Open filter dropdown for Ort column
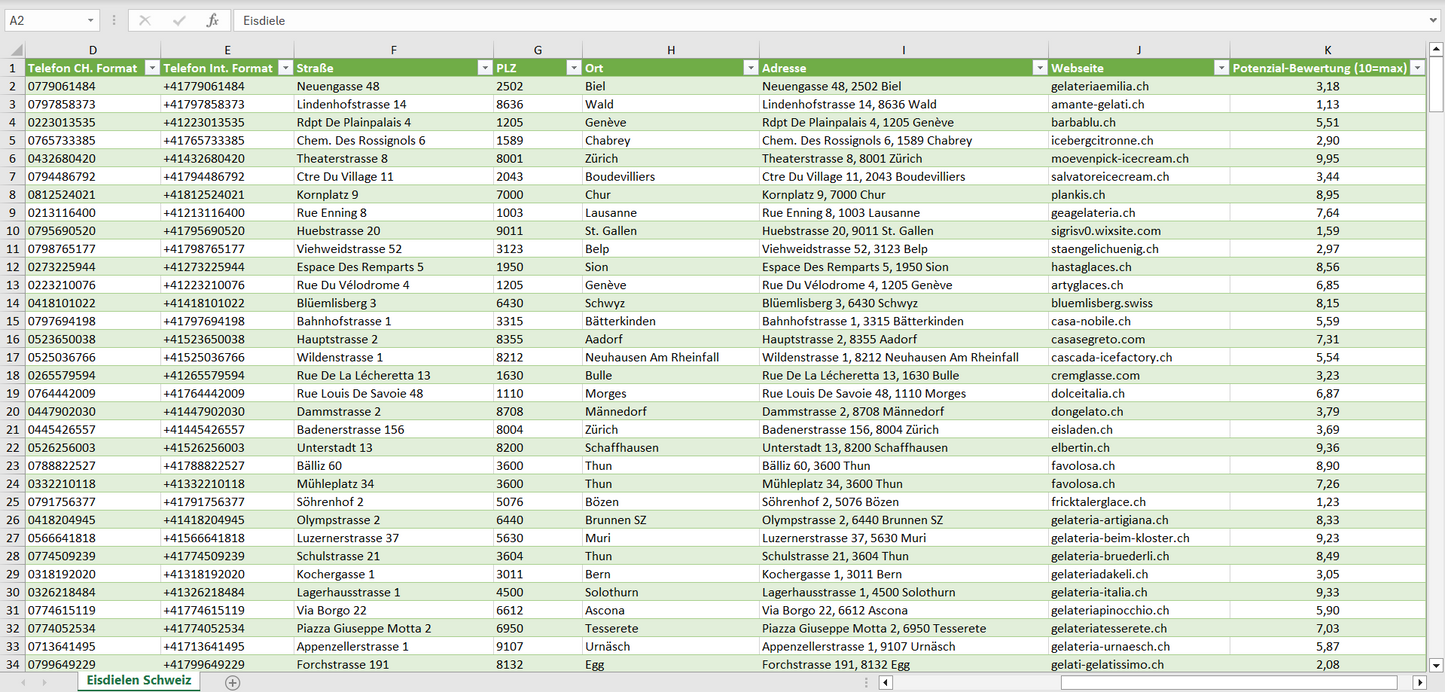 [x=750, y=68]
